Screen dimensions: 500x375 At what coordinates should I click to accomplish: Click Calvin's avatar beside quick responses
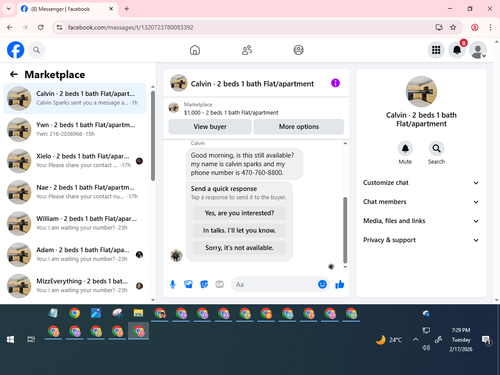pyautogui.click(x=176, y=255)
